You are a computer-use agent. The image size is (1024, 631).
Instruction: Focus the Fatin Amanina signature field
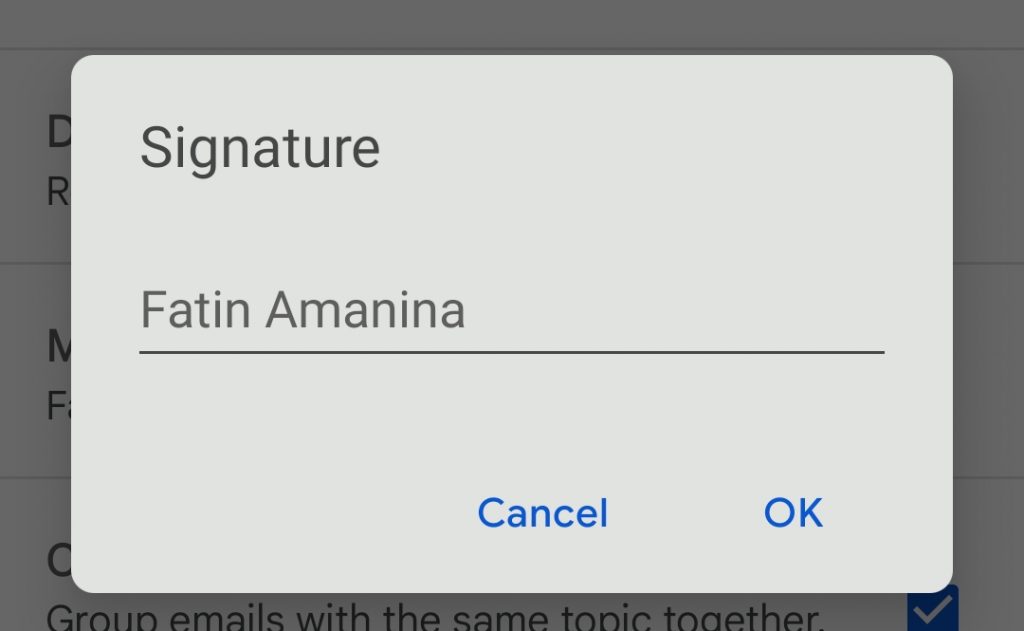[x=511, y=312]
